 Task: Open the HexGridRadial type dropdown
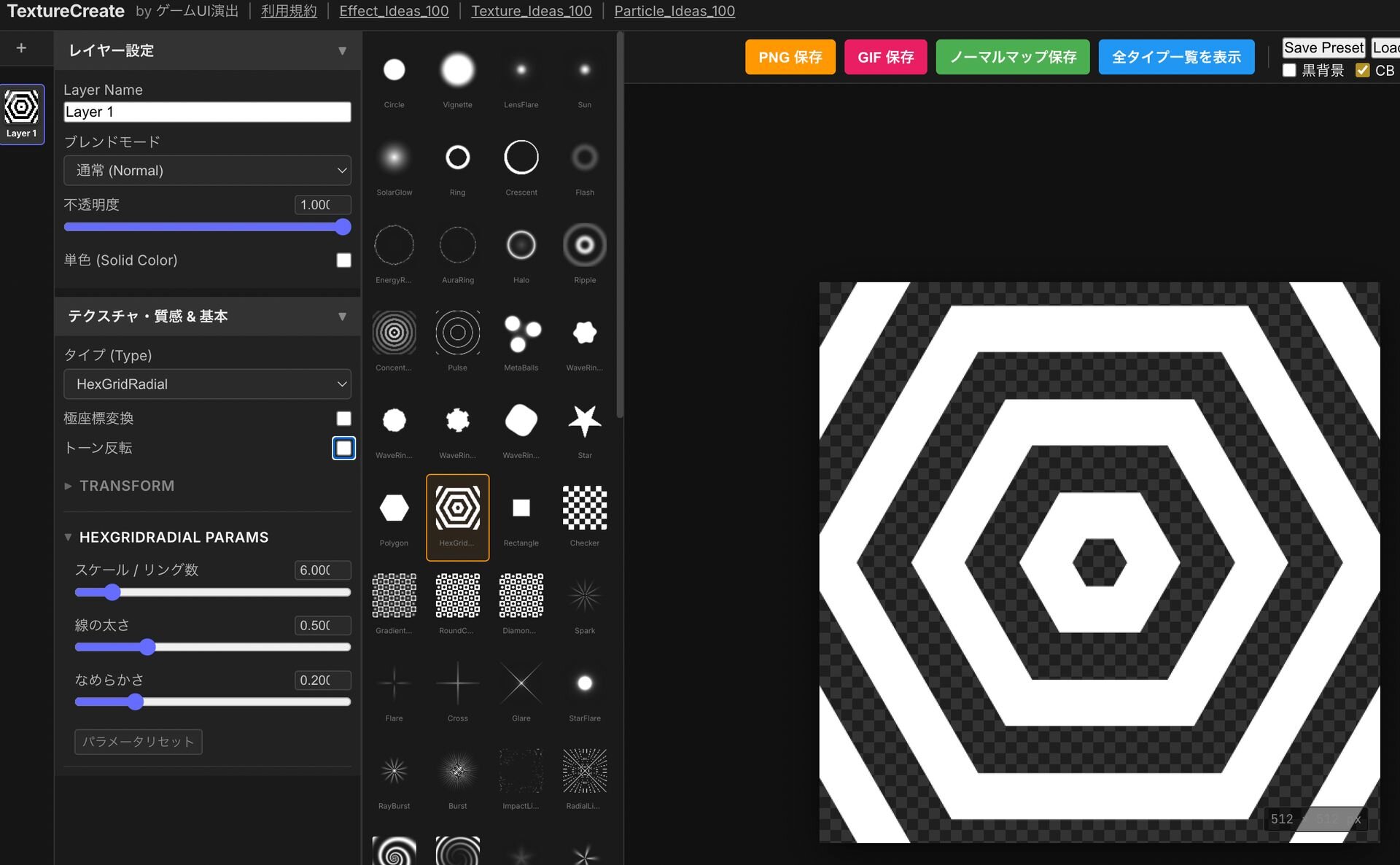click(207, 384)
